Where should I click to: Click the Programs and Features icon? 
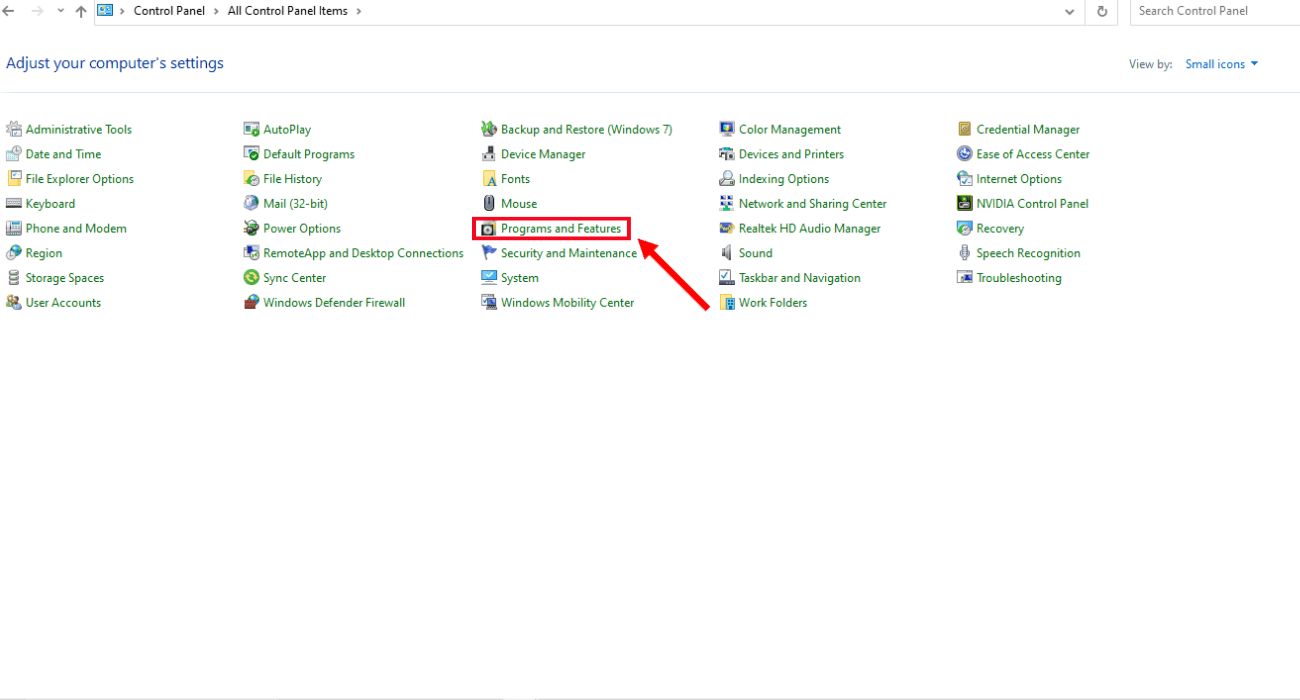(489, 228)
